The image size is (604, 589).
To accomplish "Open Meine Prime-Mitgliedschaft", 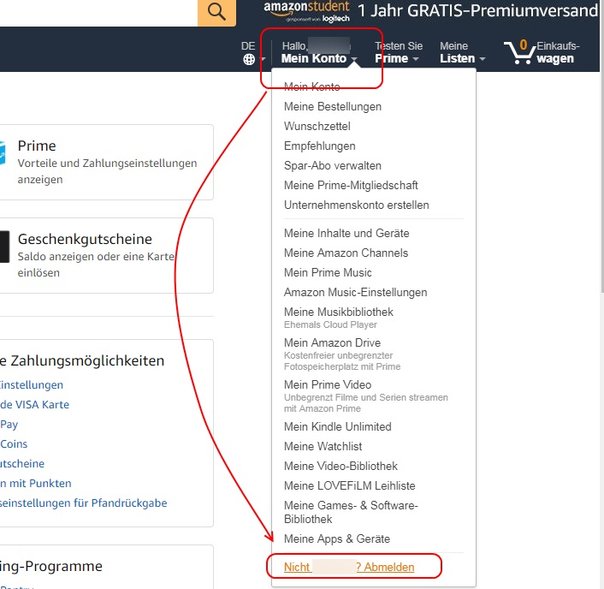I will tap(351, 185).
